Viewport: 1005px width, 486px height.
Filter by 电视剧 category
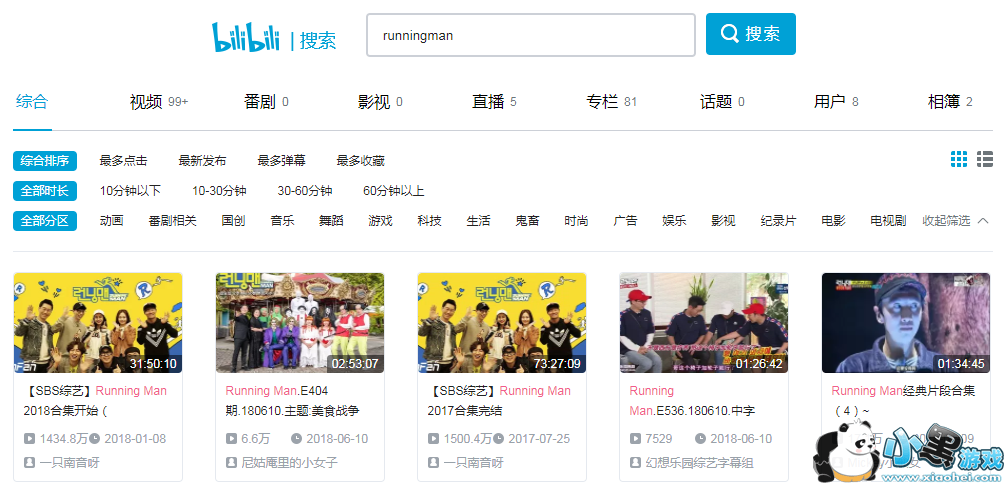click(888, 221)
